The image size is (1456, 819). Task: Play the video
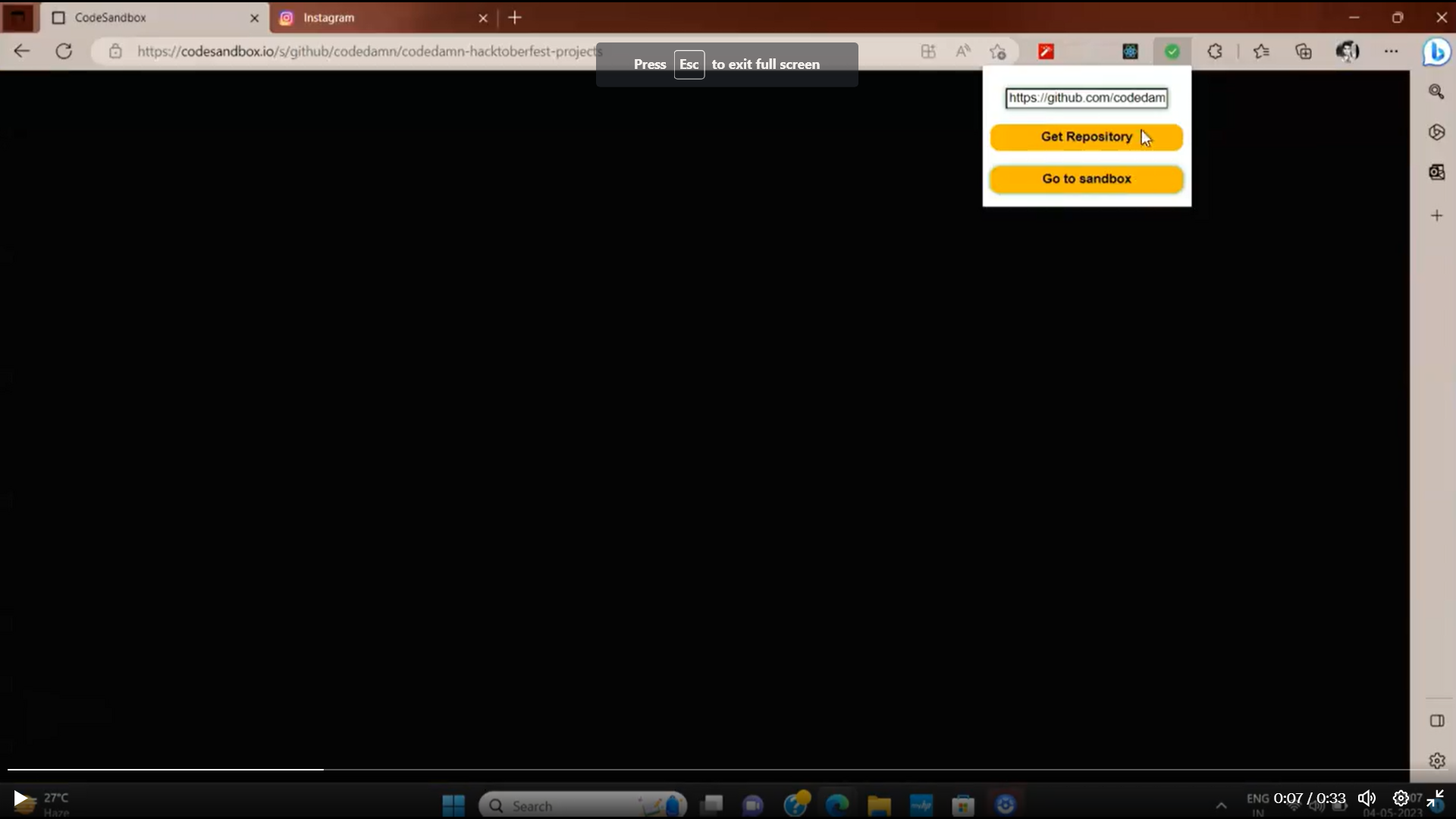tap(20, 799)
